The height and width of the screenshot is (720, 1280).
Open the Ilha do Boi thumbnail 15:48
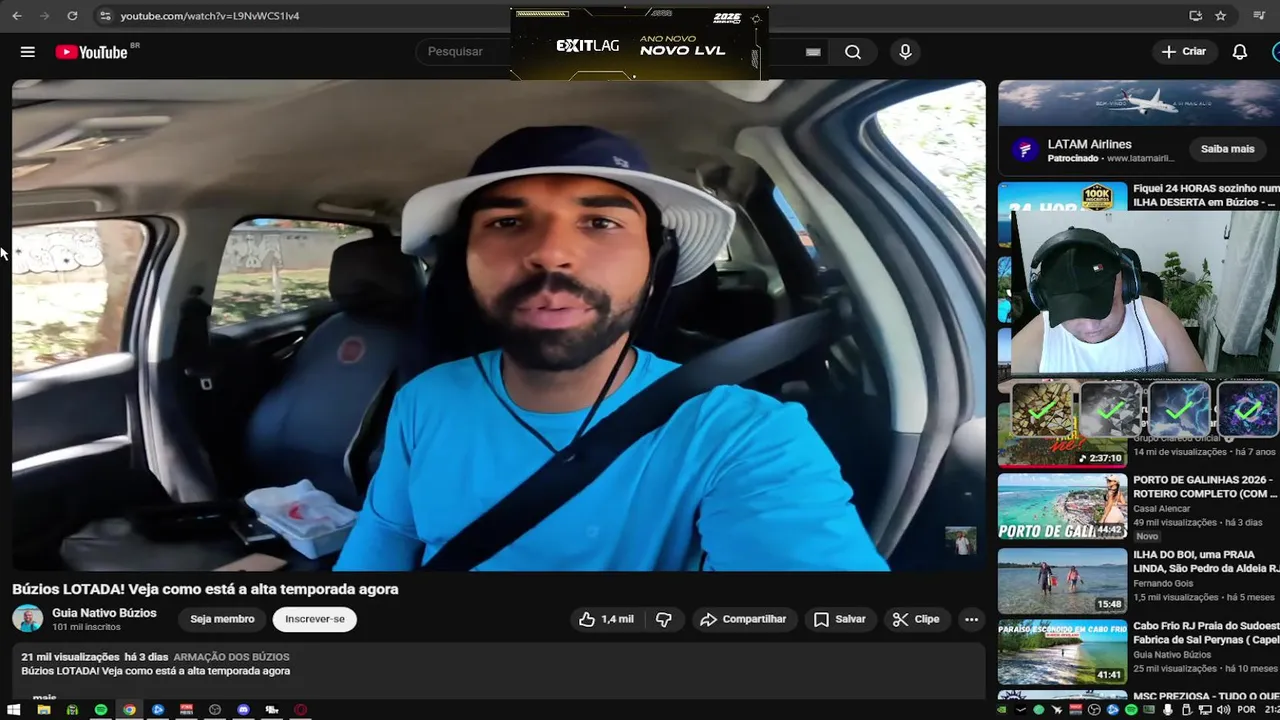point(1062,580)
